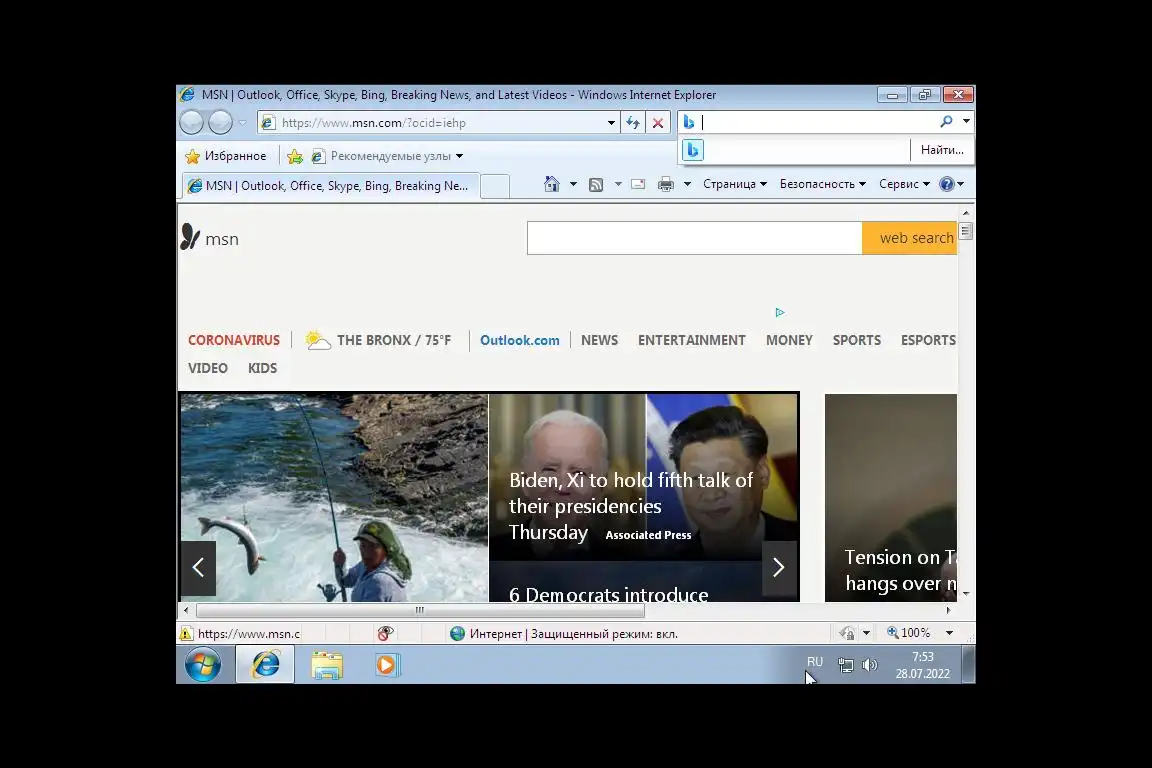Click vertical scrollbar down arrow
This screenshot has height=768, width=1152.
click(x=966, y=593)
